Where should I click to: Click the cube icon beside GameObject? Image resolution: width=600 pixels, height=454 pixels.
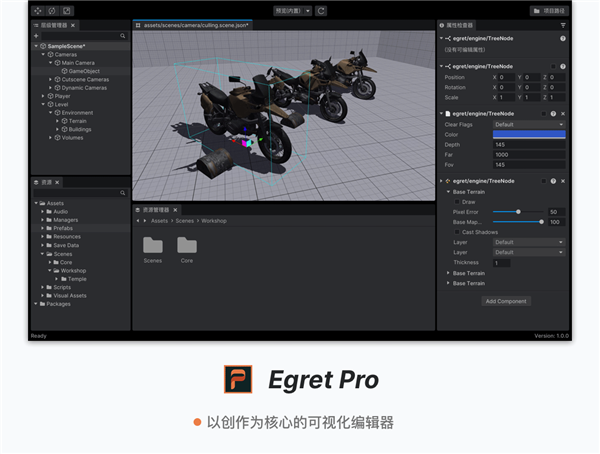tap(65, 71)
